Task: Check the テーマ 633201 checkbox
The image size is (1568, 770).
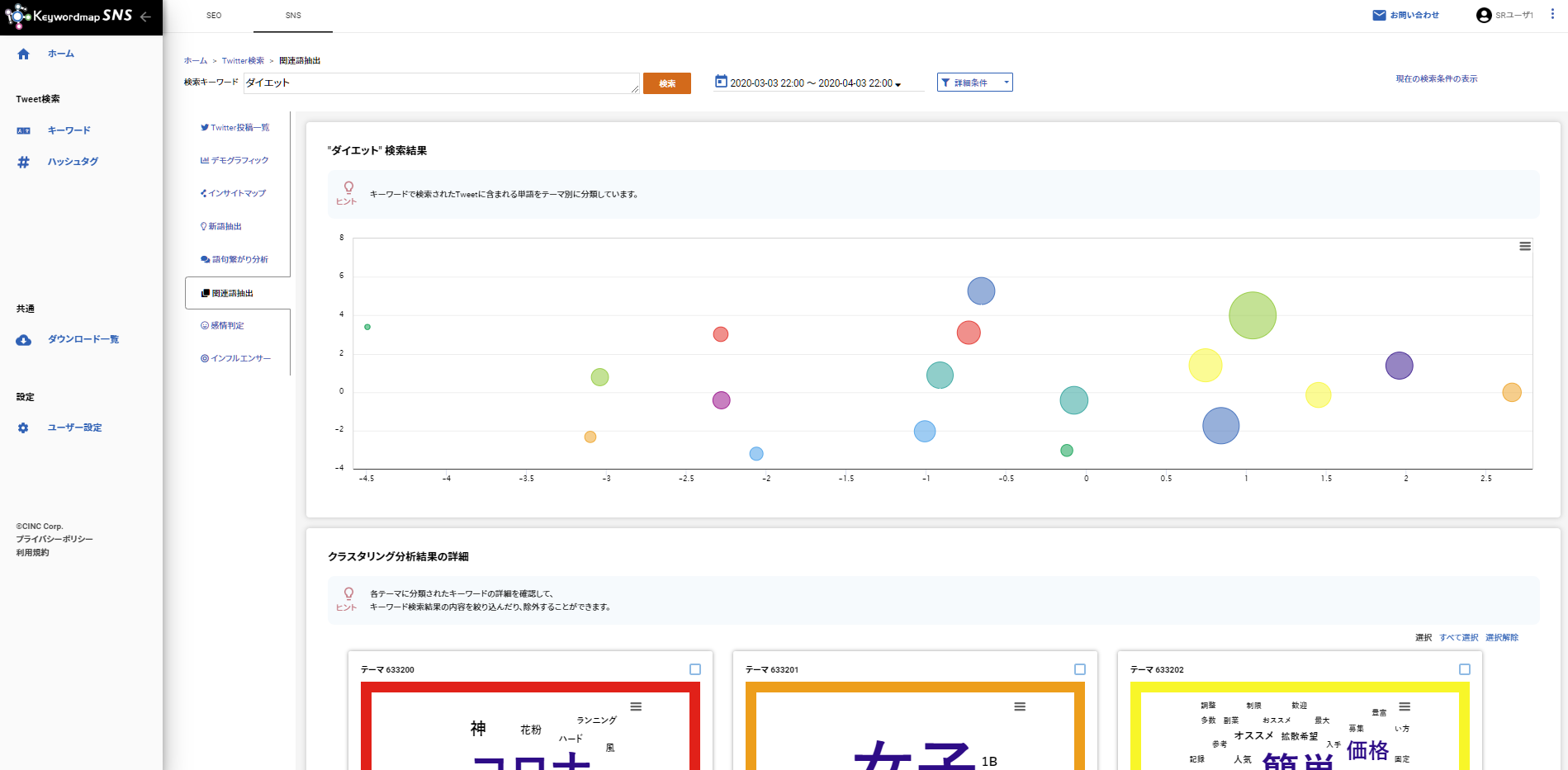Action: point(1079,669)
